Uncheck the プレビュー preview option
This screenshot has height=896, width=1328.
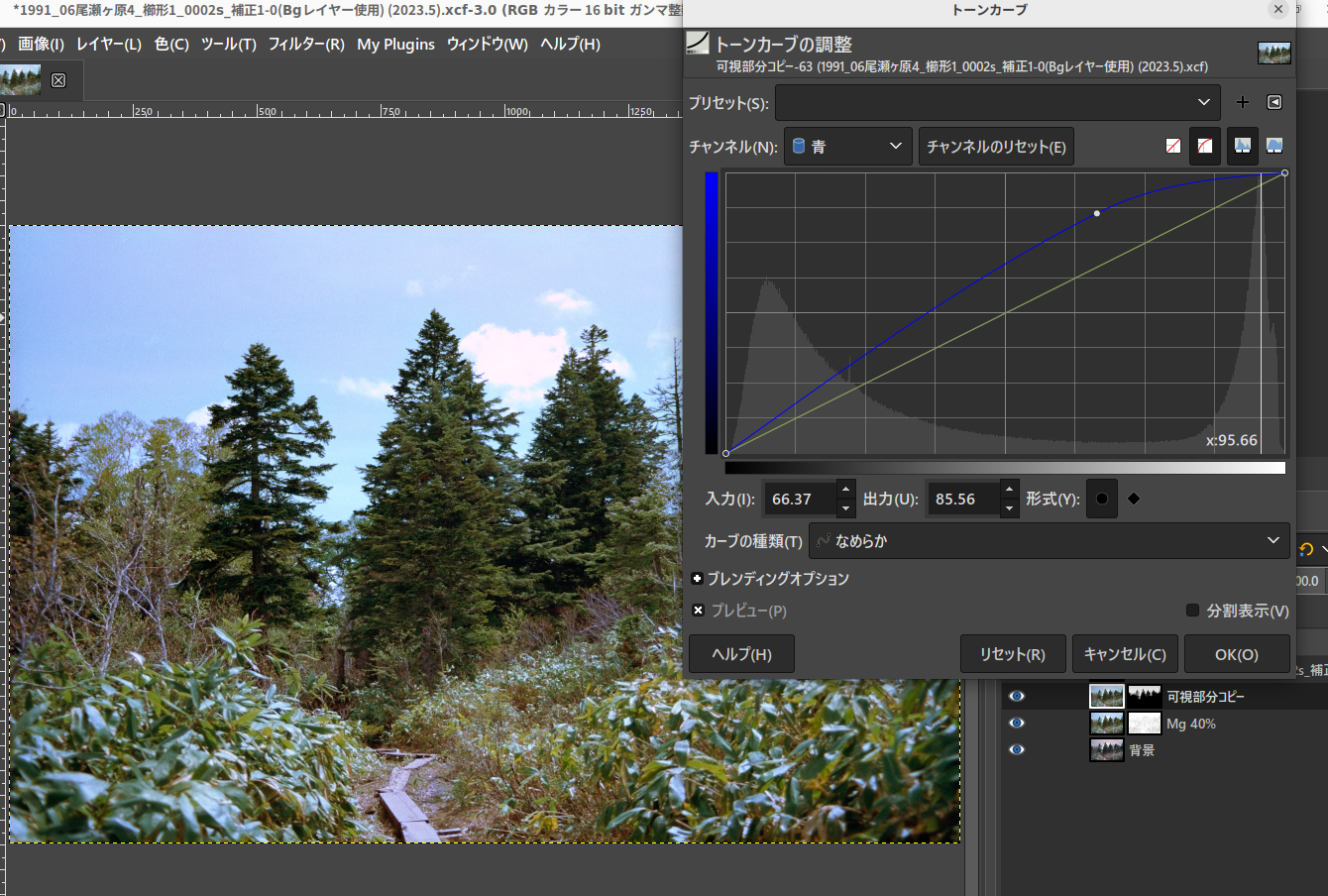699,610
